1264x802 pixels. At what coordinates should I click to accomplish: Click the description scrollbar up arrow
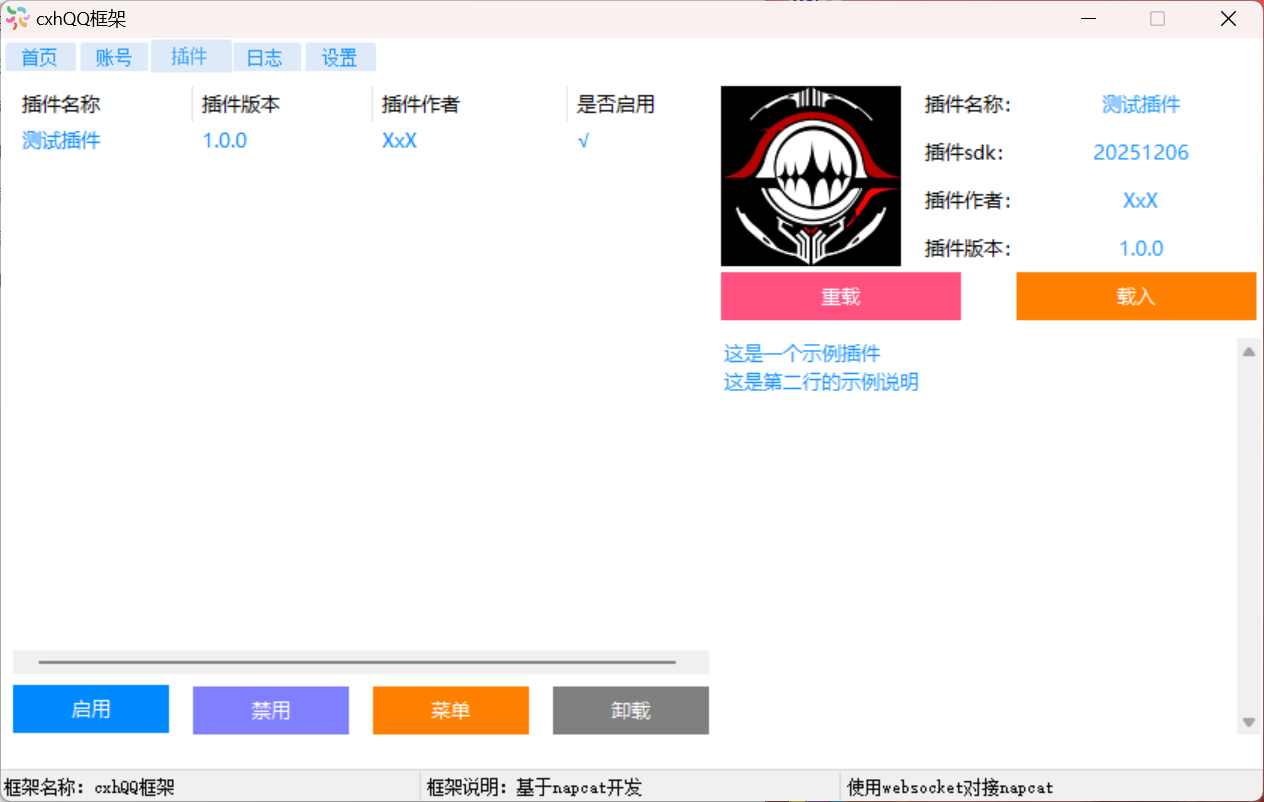pyautogui.click(x=1248, y=352)
